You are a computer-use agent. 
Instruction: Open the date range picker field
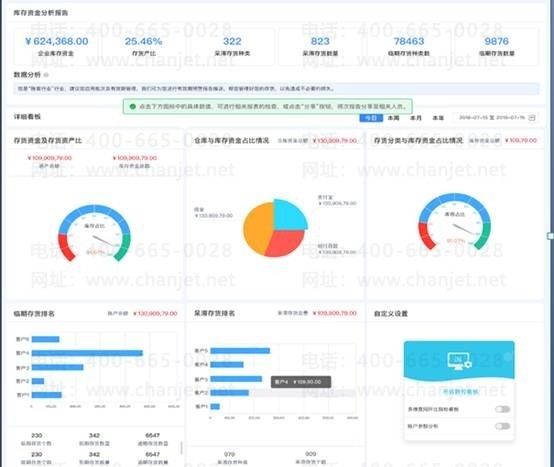495,118
